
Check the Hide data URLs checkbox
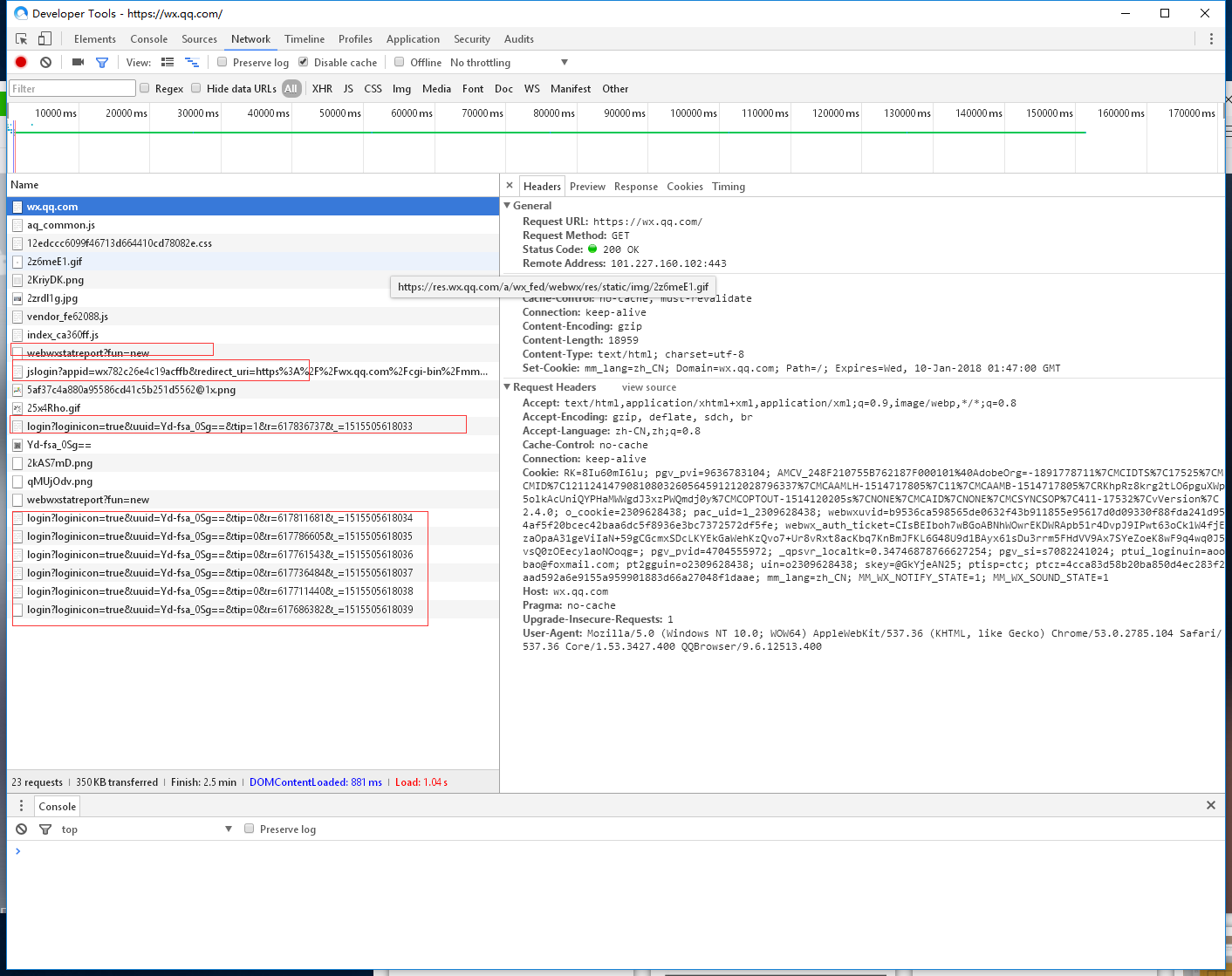click(196, 88)
